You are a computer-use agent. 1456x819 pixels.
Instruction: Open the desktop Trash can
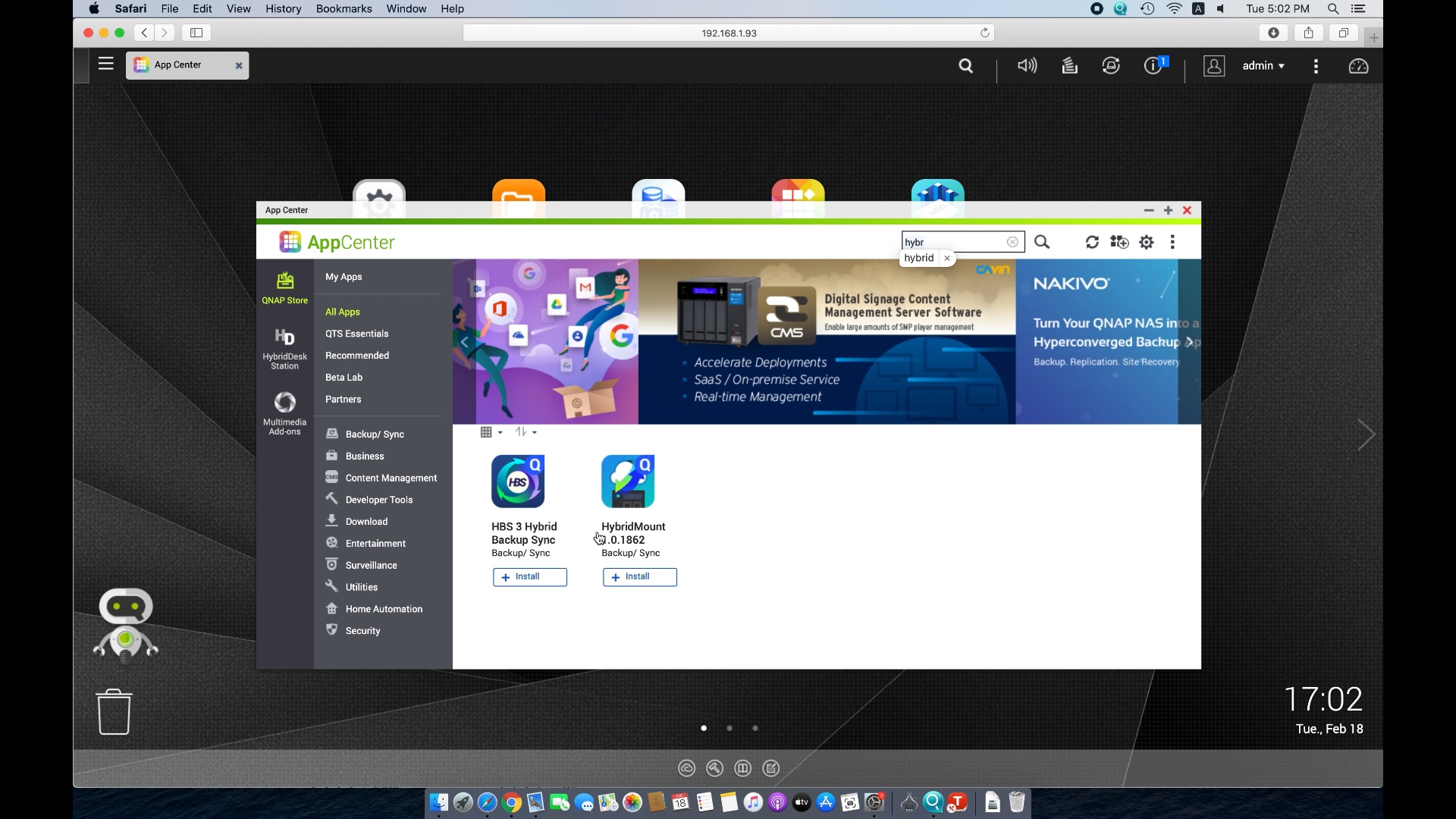coord(115,711)
